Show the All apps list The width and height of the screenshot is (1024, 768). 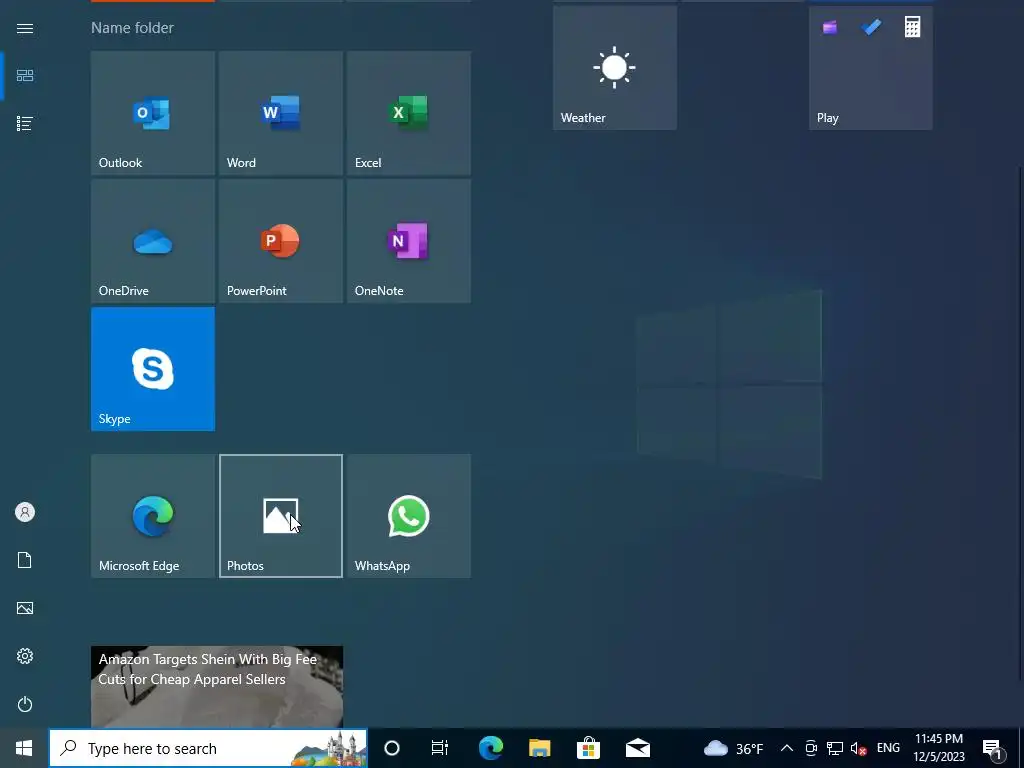click(25, 123)
